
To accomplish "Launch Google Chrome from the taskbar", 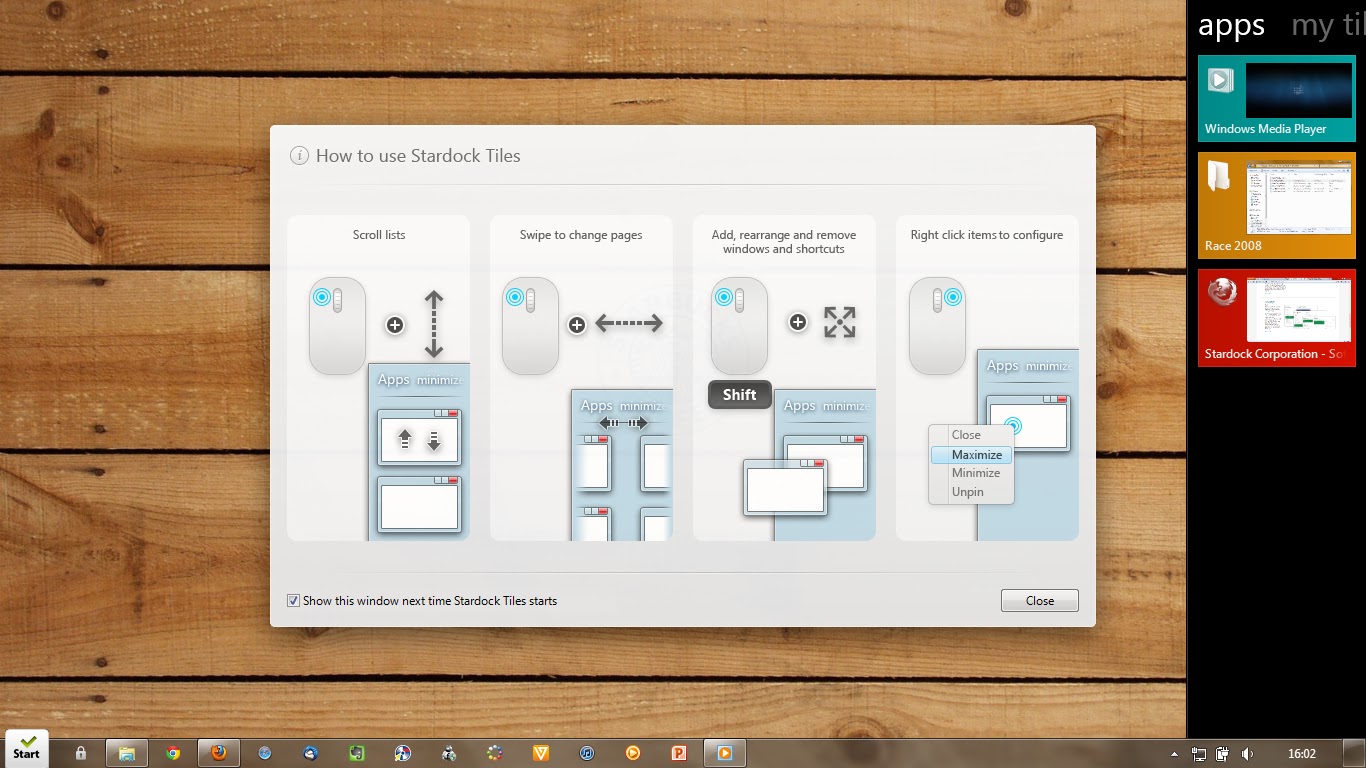I will 173,752.
